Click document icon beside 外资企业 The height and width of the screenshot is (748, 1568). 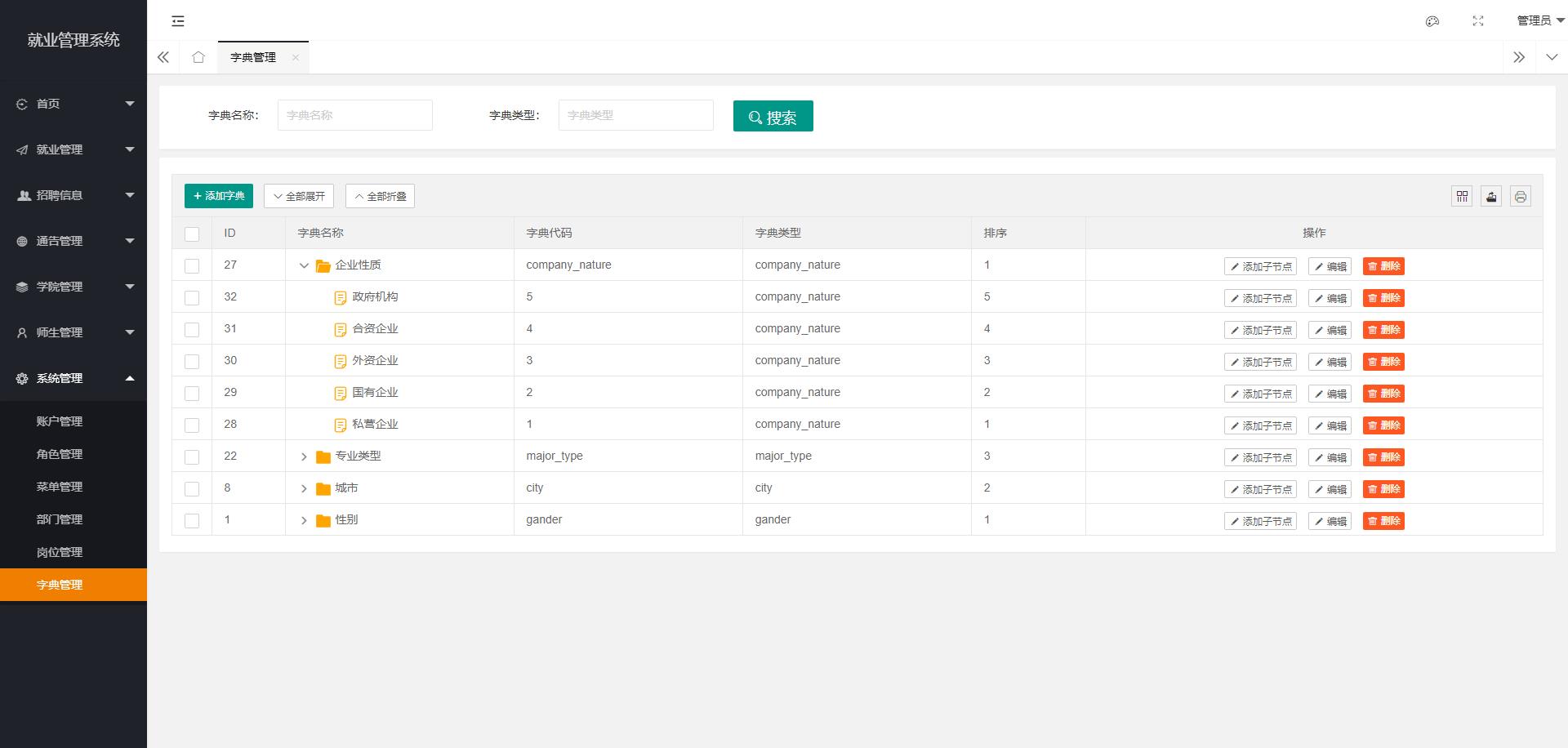[341, 361]
